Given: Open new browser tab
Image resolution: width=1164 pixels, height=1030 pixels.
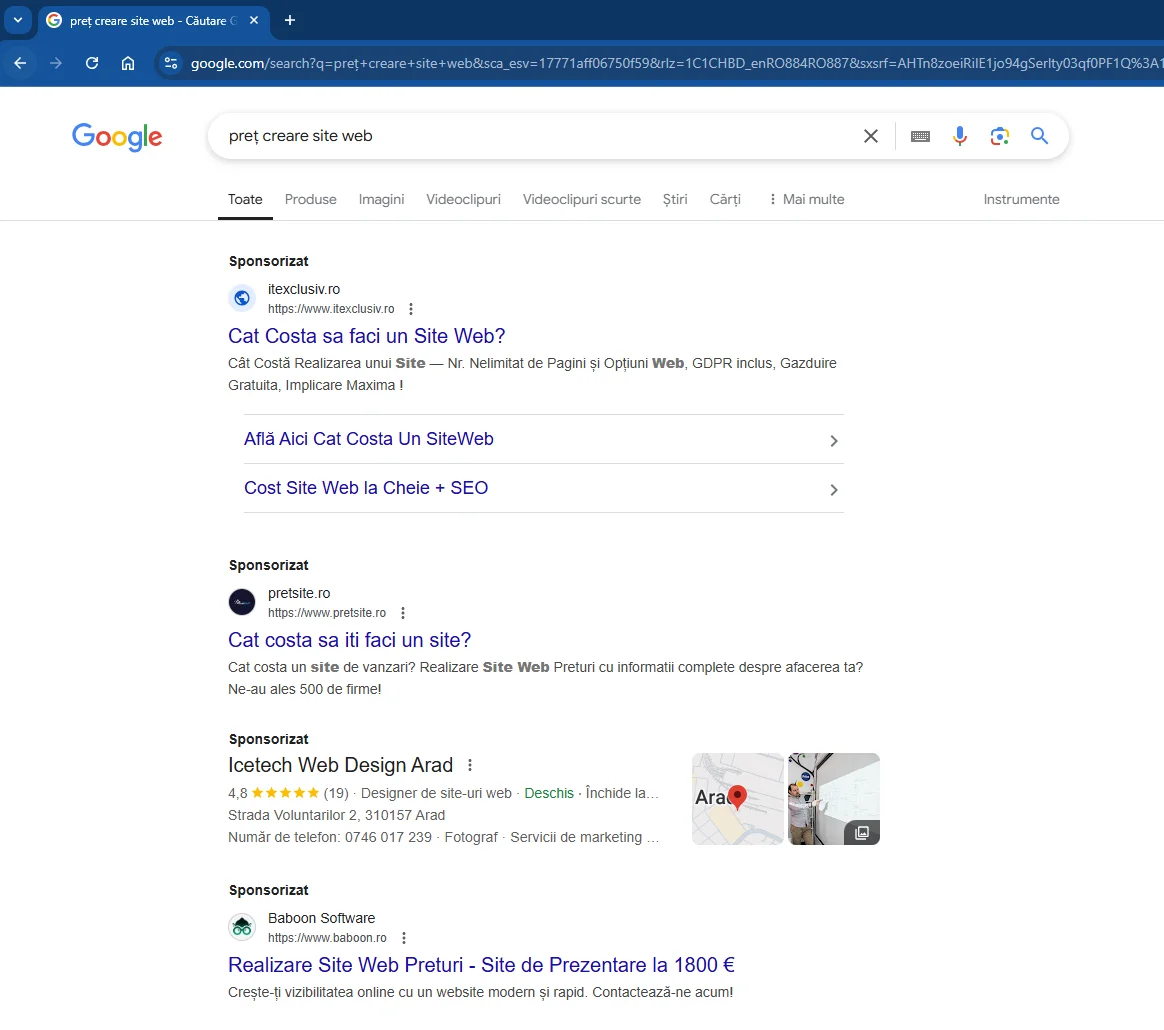Looking at the screenshot, I should 290,20.
